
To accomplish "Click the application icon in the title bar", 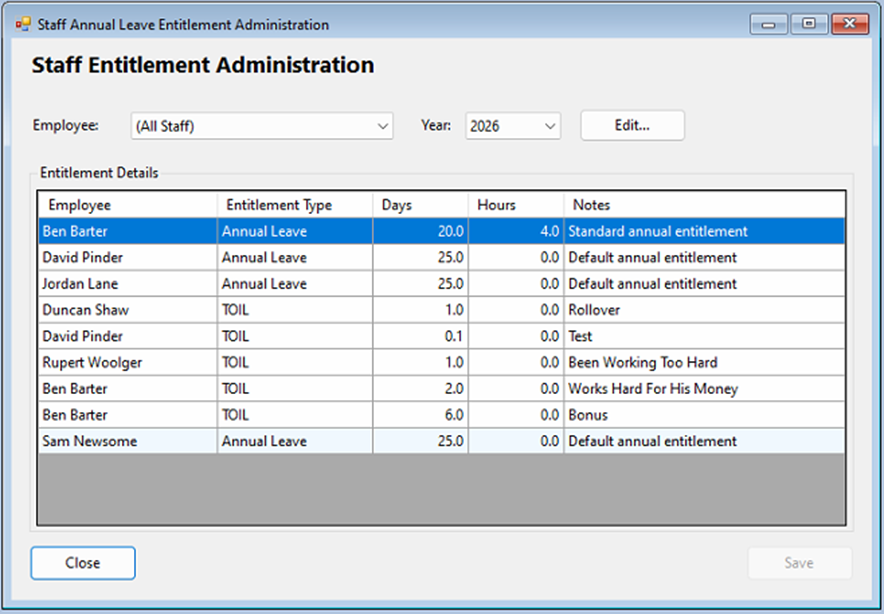I will coord(23,24).
